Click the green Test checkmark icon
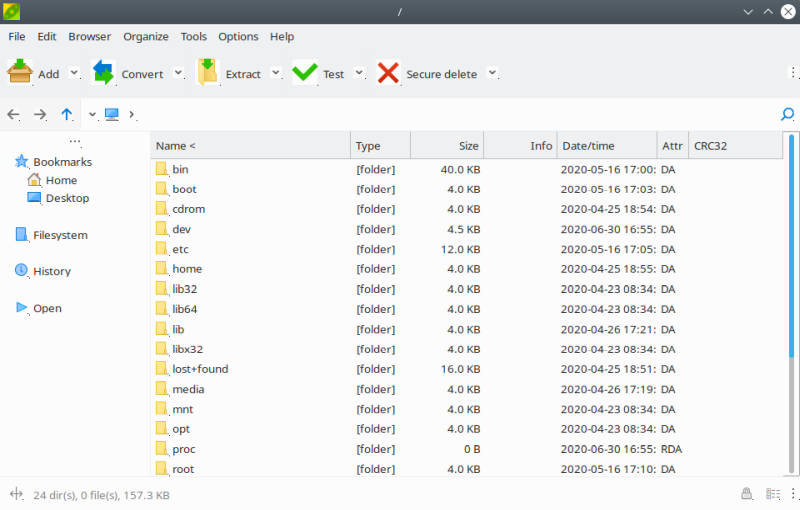 (305, 73)
